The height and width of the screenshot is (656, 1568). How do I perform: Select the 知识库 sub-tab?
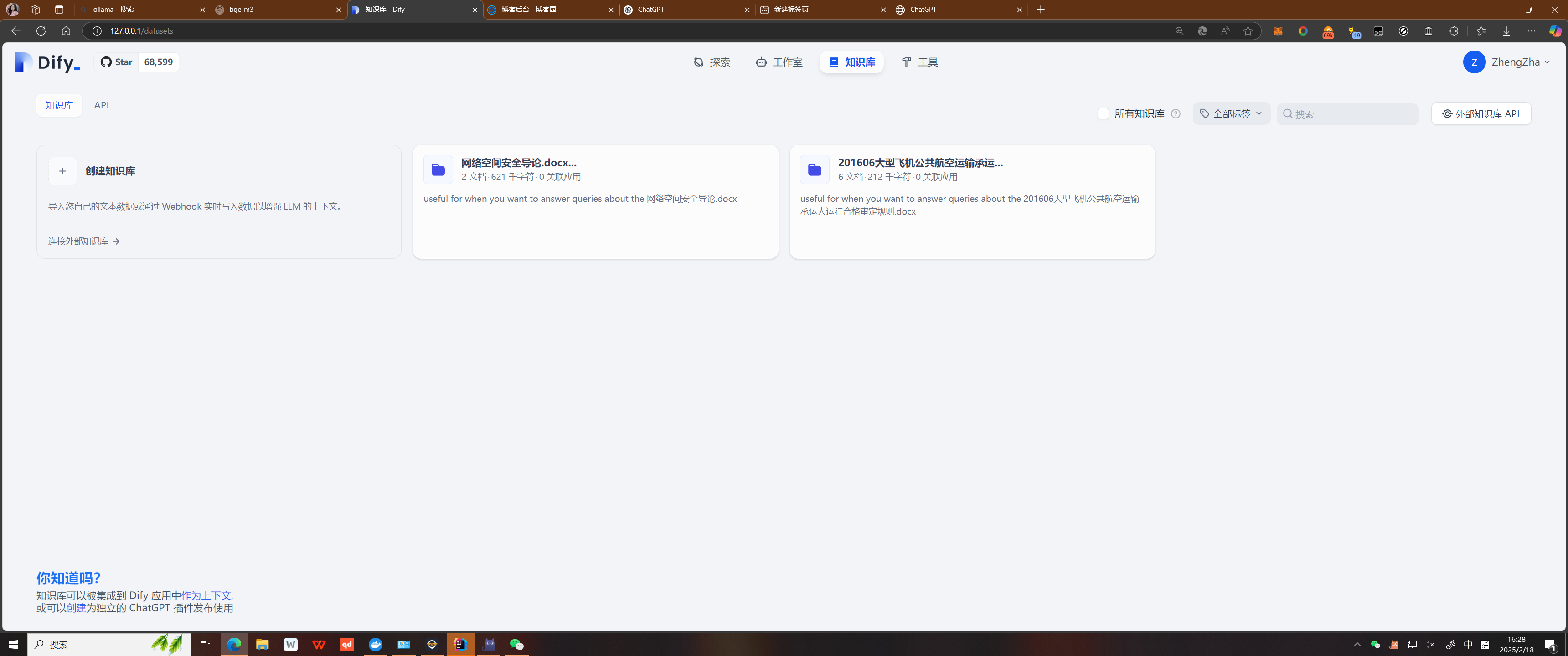point(59,105)
